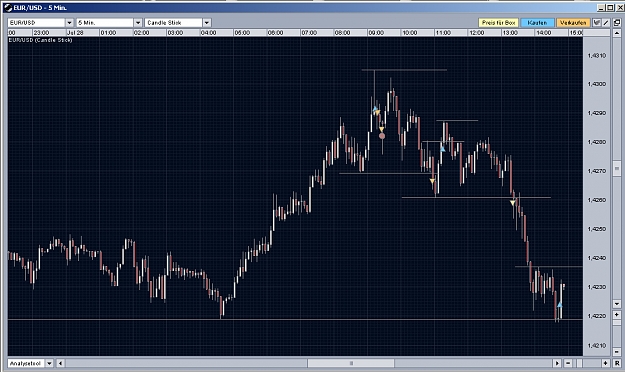Select the yellow sell triangle below the 1,4270 line
The height and width of the screenshot is (372, 625).
[x=432, y=181]
